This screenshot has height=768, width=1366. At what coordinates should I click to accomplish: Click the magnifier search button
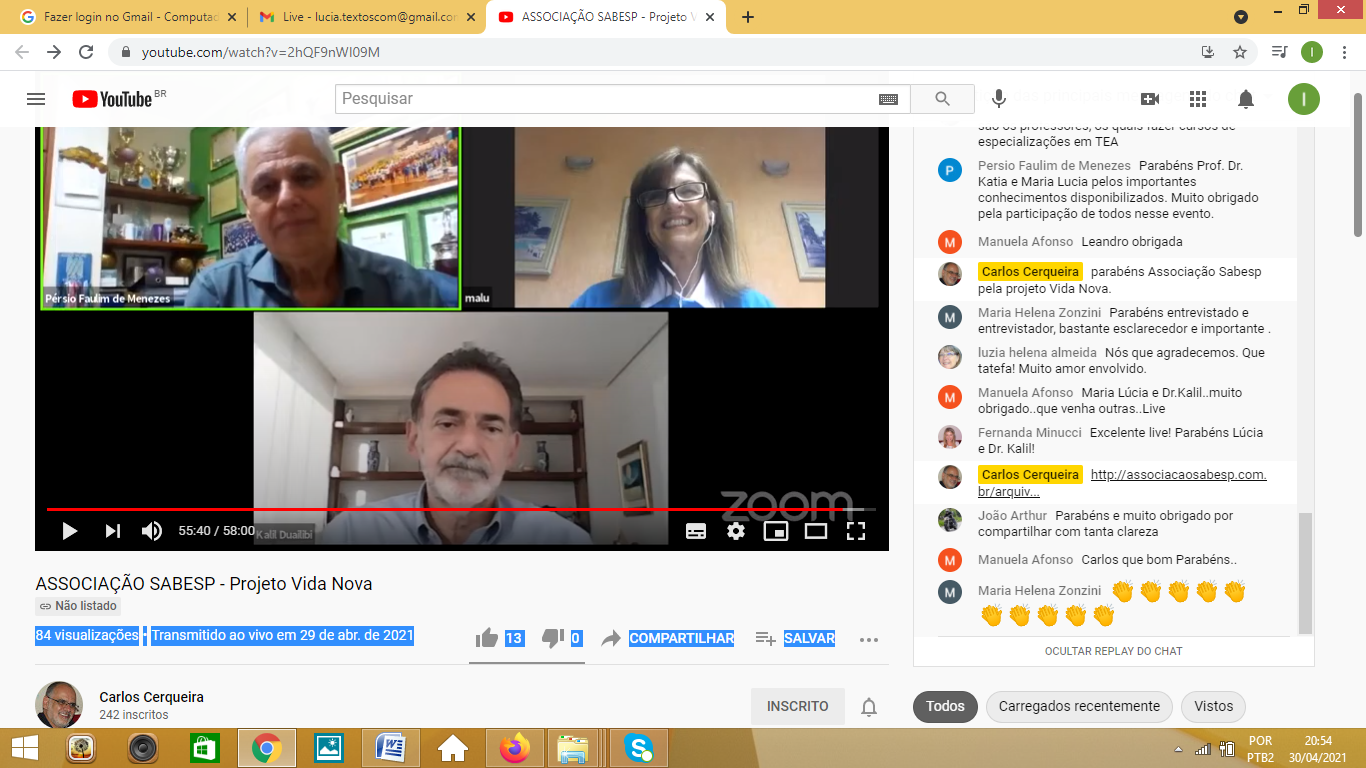click(x=942, y=99)
